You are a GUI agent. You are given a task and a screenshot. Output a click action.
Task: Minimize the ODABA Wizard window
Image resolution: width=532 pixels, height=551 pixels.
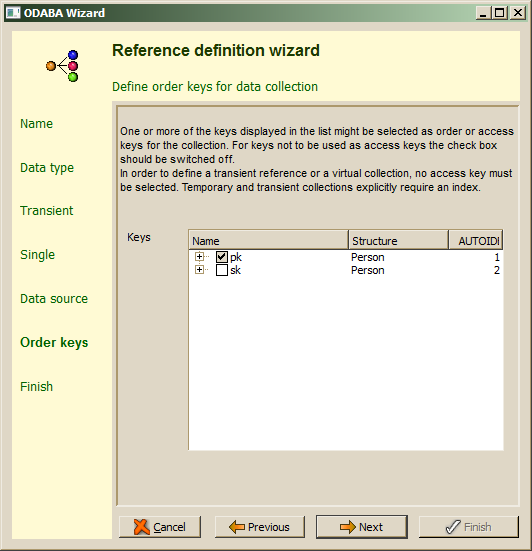pyautogui.click(x=484, y=13)
